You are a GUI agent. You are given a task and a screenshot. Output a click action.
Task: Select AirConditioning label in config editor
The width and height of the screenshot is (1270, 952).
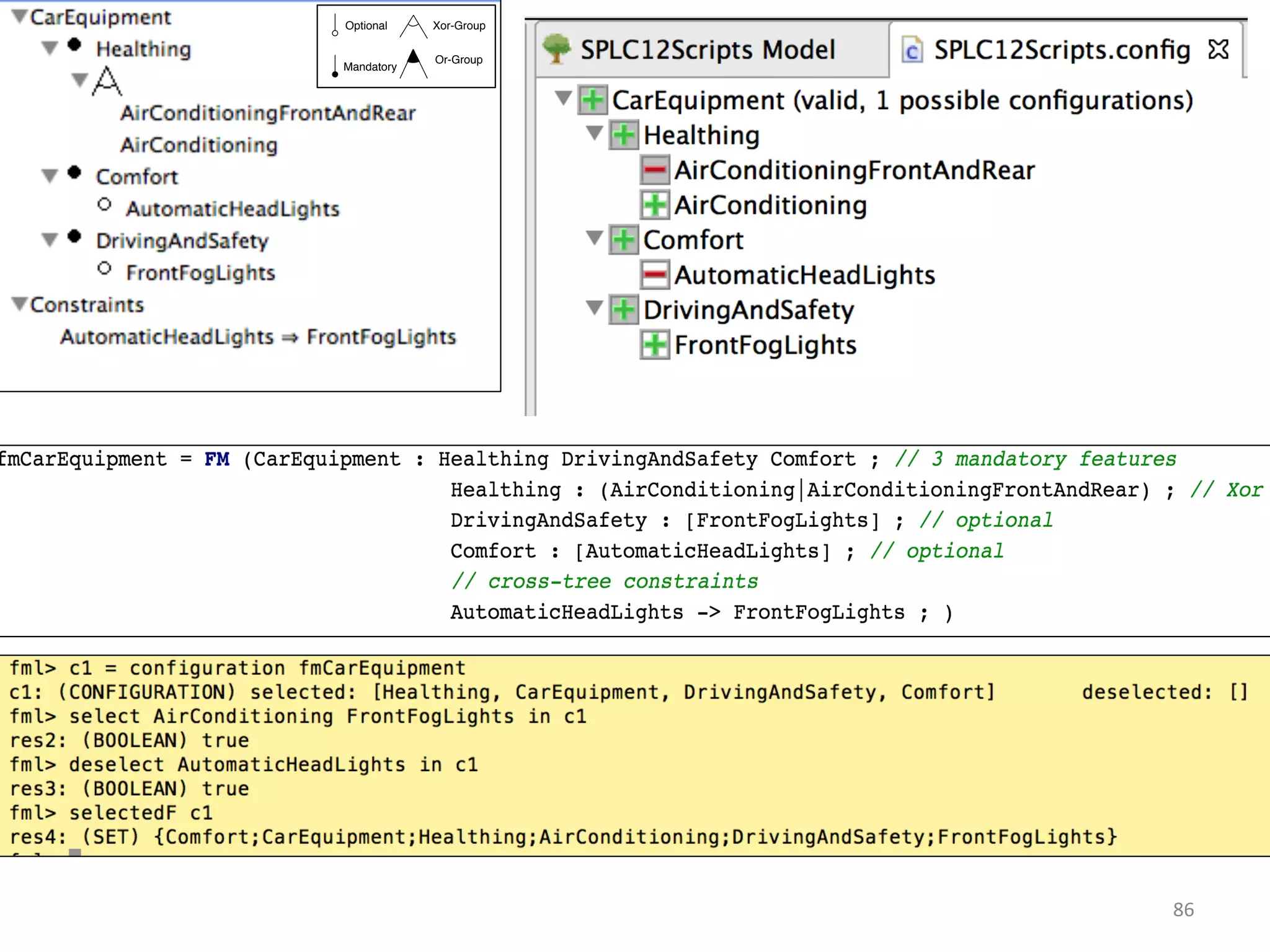click(771, 205)
